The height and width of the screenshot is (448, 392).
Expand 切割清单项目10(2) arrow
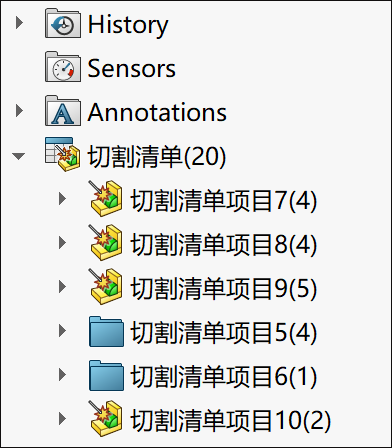(x=62, y=419)
